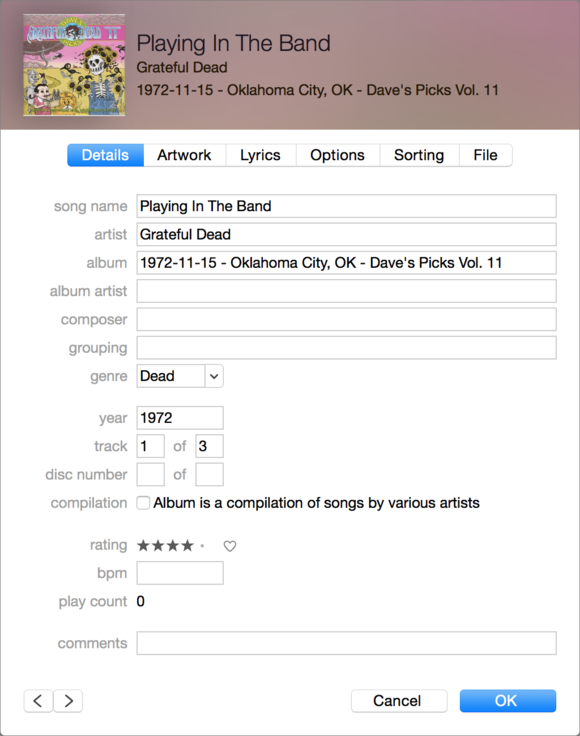
Task: Switch to the Artwork tab
Action: (x=184, y=155)
